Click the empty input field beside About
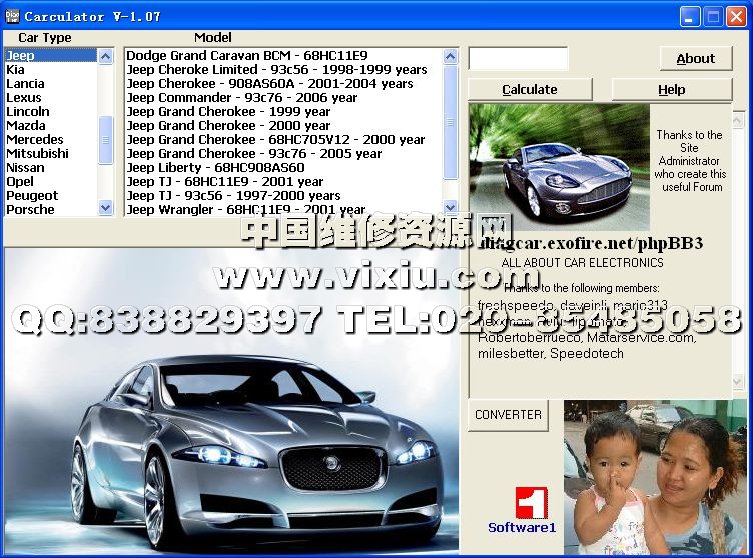 518,59
